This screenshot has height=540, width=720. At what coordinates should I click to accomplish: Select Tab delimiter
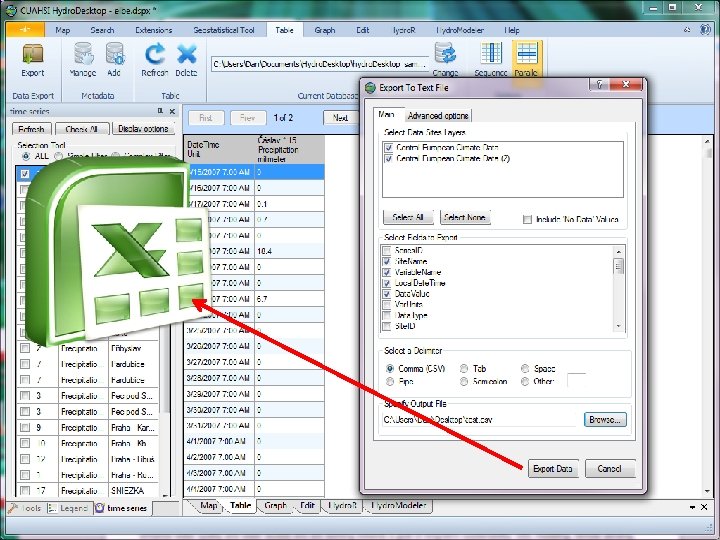click(x=464, y=368)
